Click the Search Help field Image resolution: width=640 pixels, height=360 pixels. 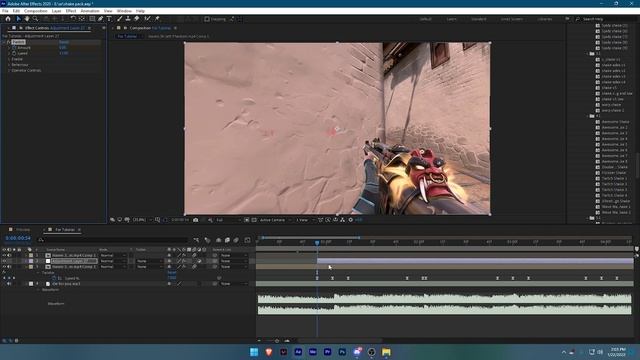(x=605, y=19)
